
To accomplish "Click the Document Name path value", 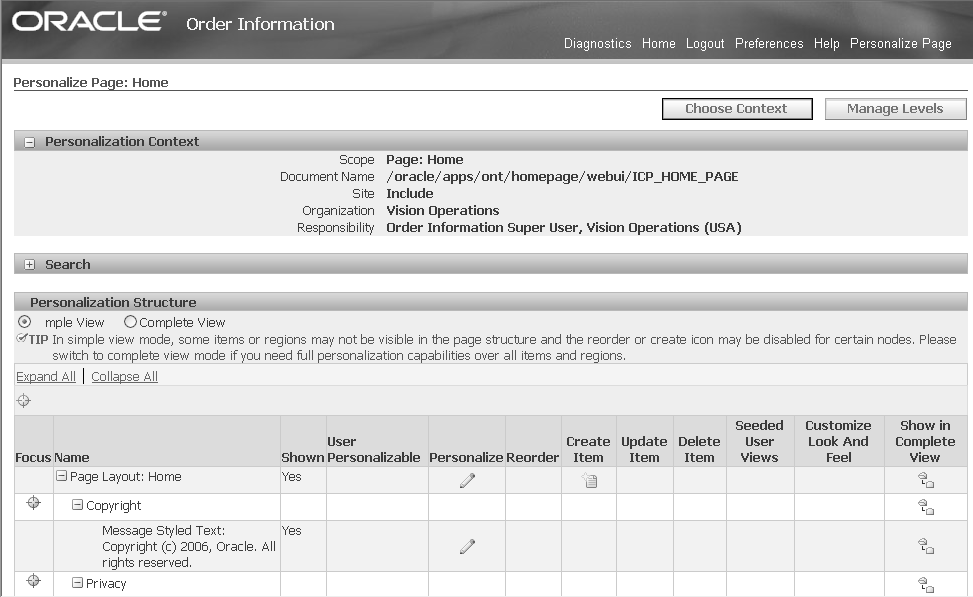I will tap(562, 177).
